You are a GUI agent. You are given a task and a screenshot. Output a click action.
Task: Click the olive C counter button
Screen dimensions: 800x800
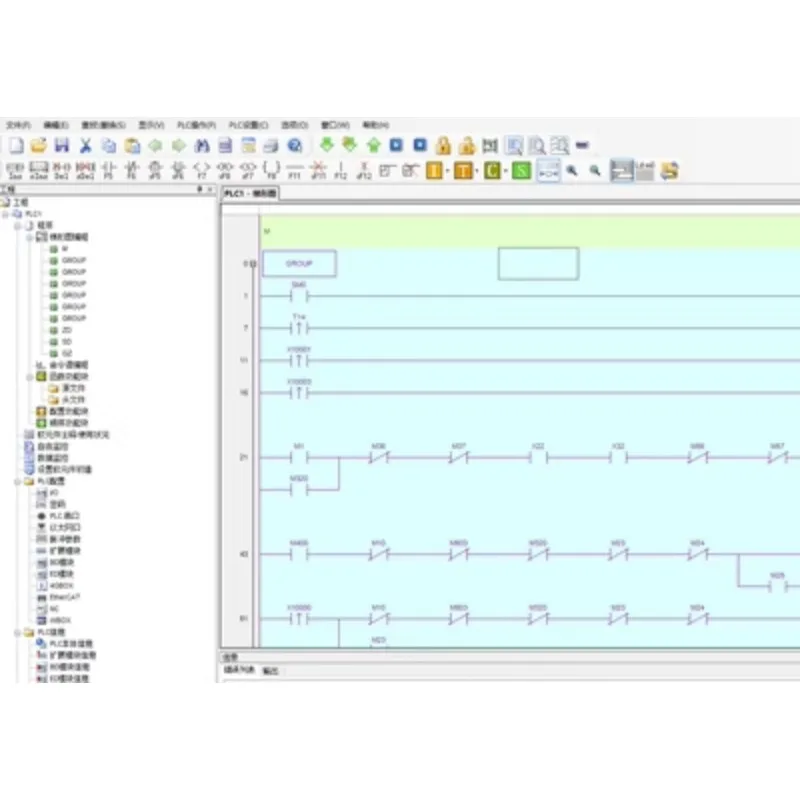tap(492, 170)
